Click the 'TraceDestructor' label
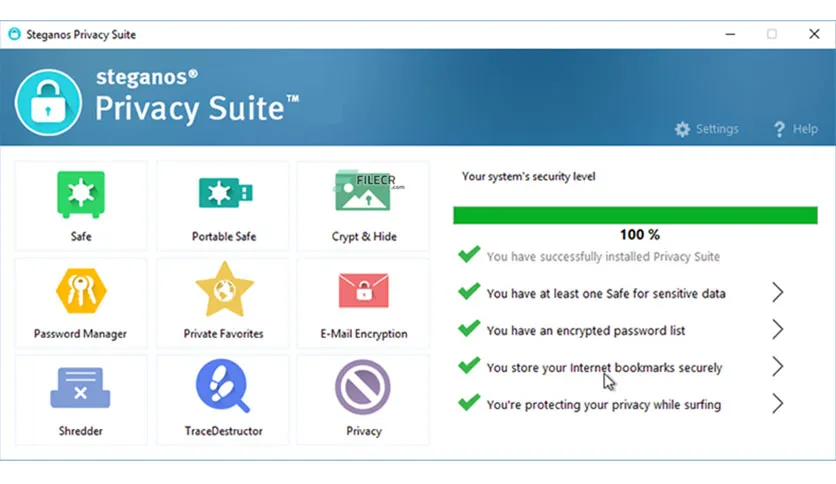 (223, 431)
